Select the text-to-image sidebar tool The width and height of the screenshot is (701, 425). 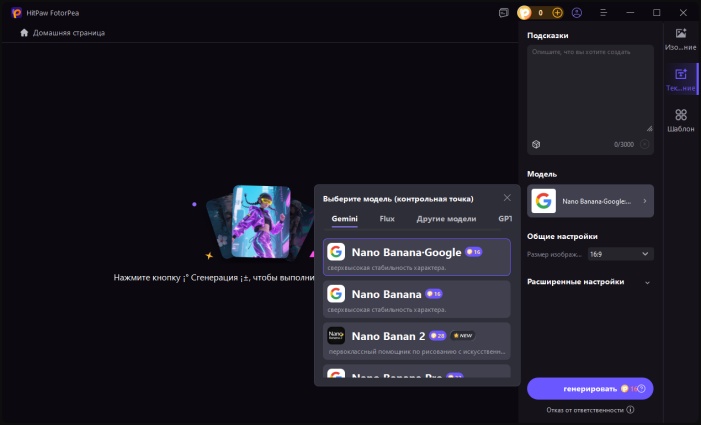[680, 79]
